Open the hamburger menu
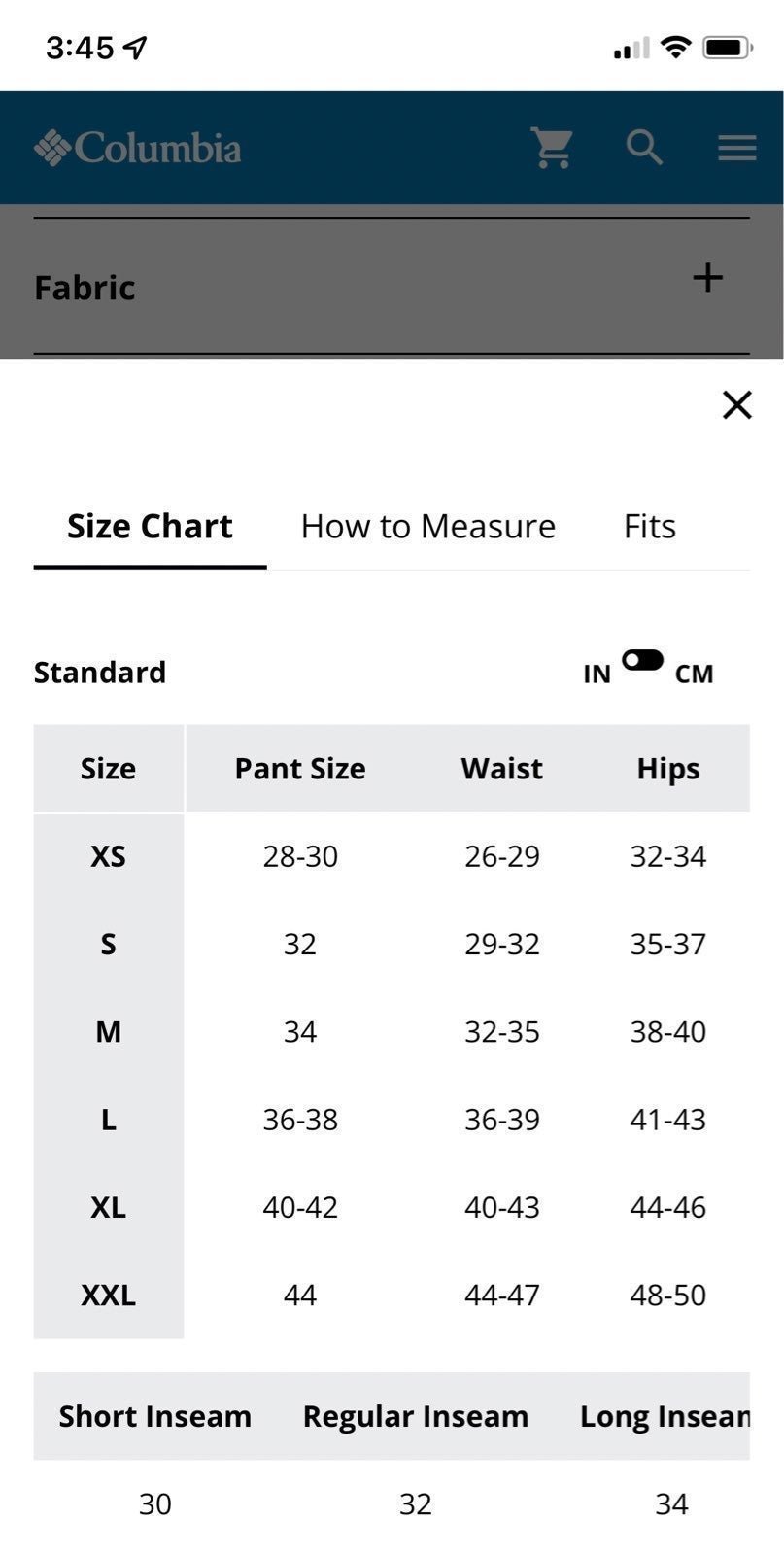Image resolution: width=784 pixels, height=1555 pixels. click(737, 148)
